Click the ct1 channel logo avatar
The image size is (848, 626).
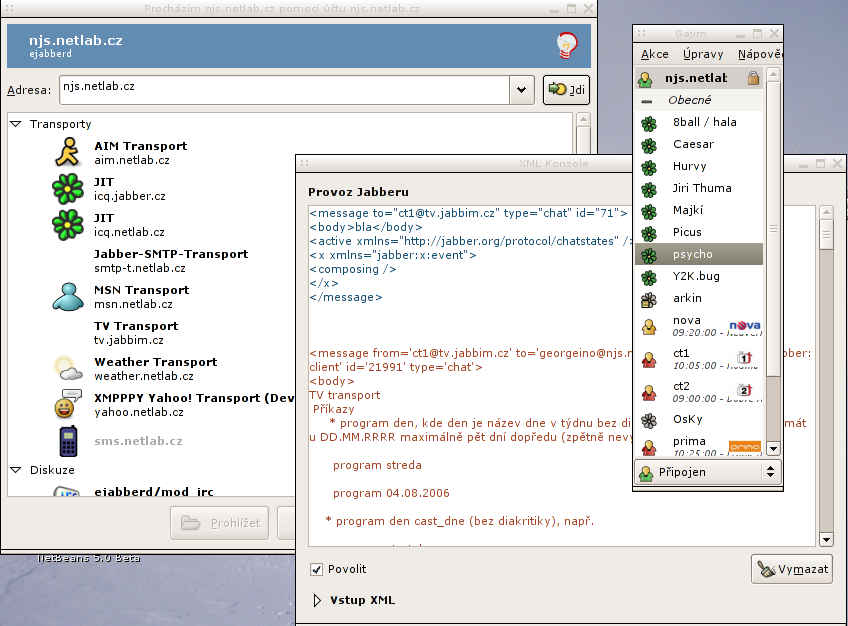(745, 357)
